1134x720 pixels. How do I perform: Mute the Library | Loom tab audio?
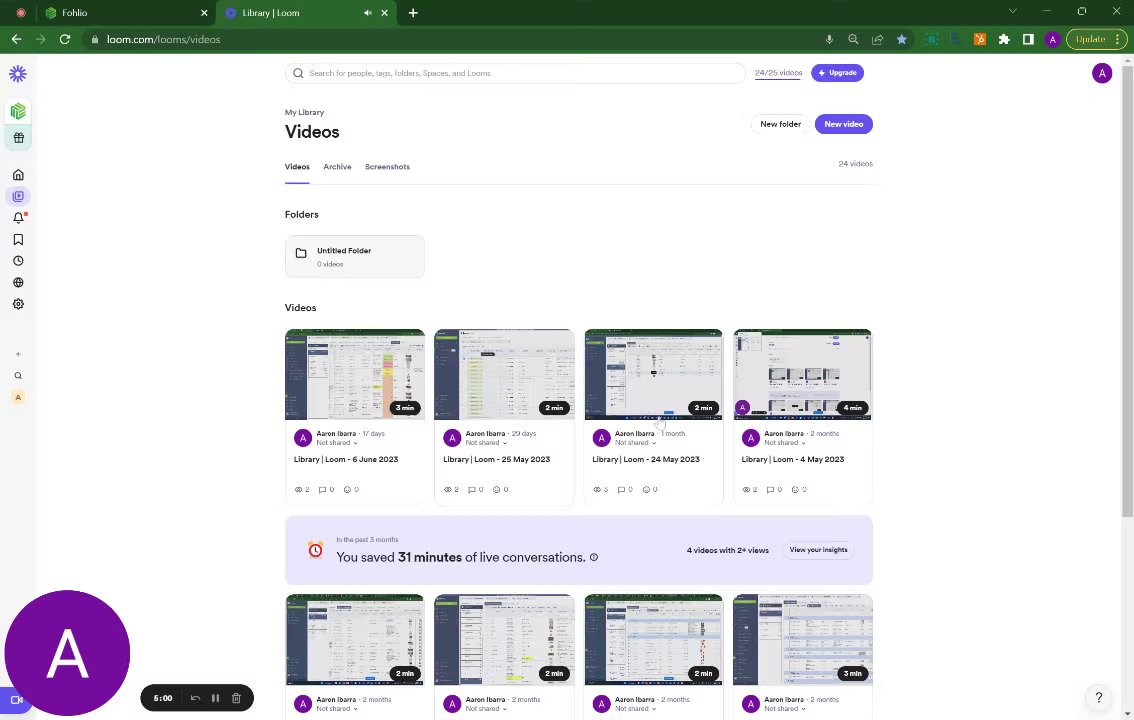click(368, 13)
